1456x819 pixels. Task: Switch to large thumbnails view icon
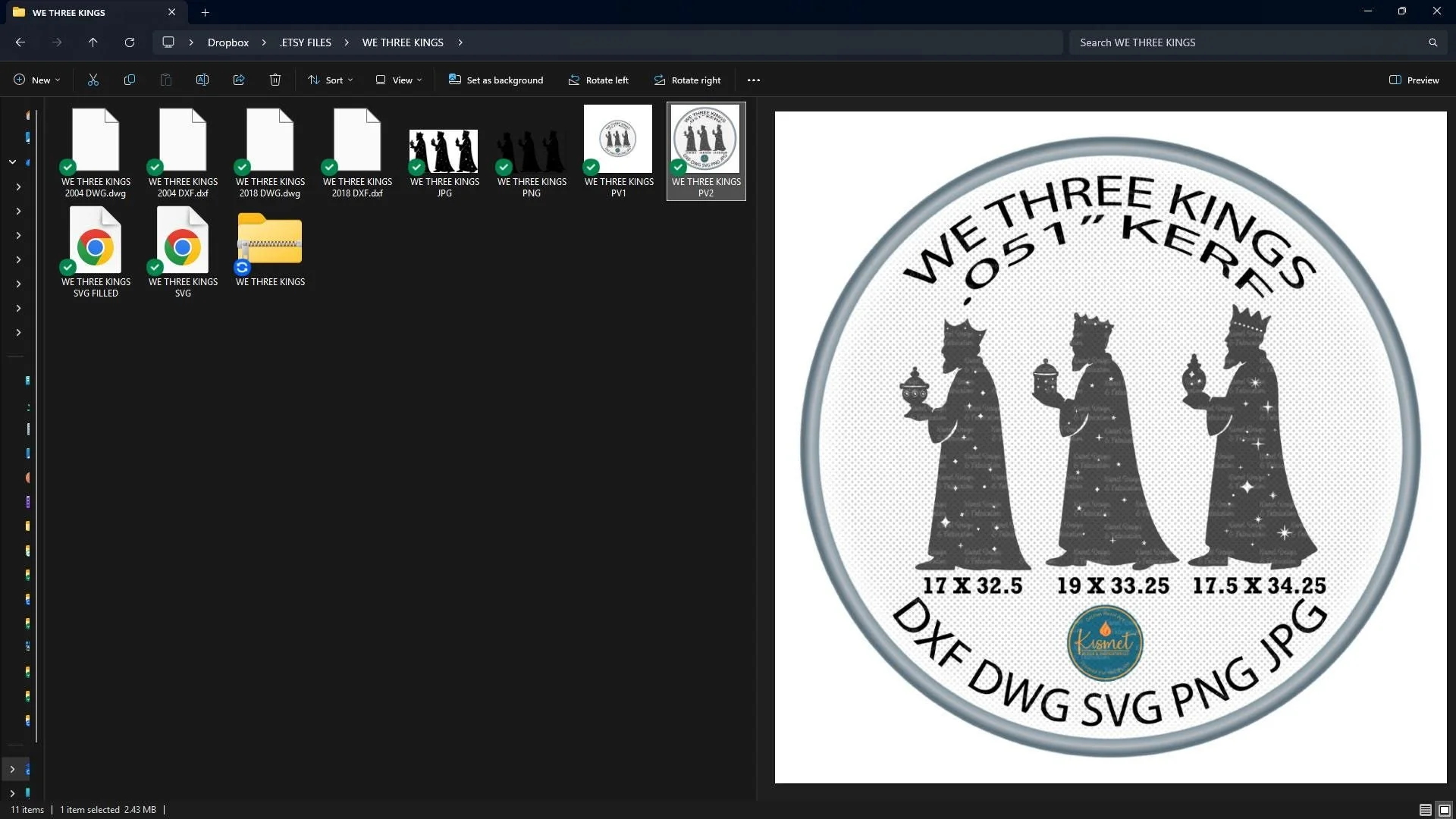click(1445, 810)
